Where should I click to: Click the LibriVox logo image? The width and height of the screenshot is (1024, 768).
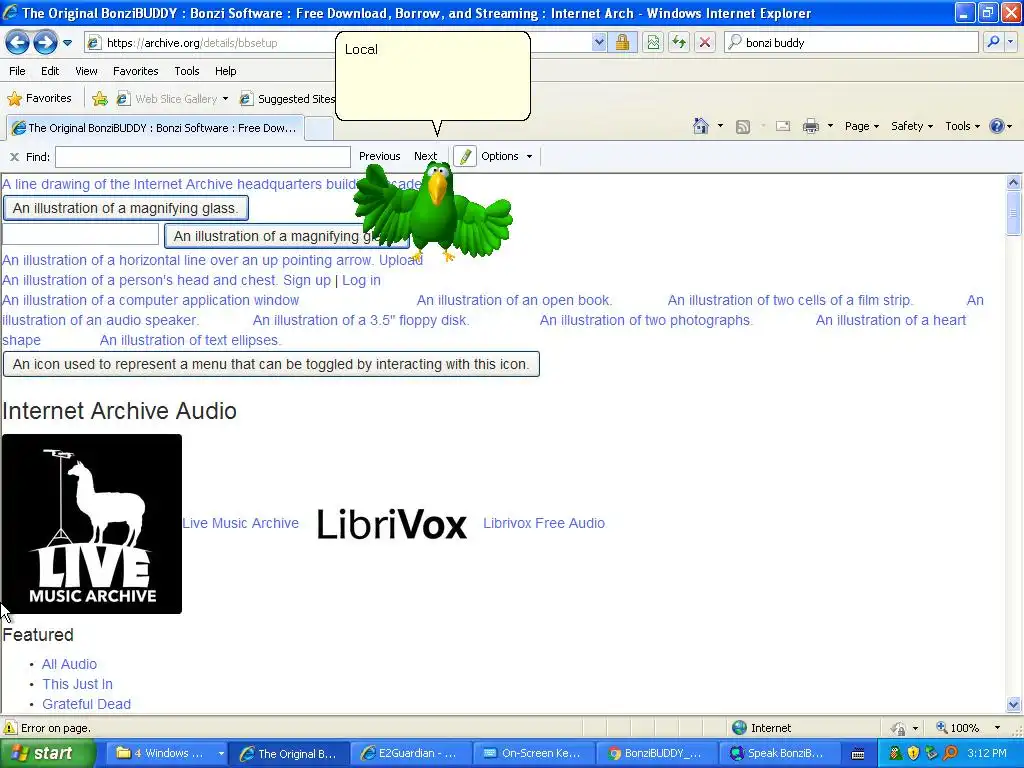point(392,524)
